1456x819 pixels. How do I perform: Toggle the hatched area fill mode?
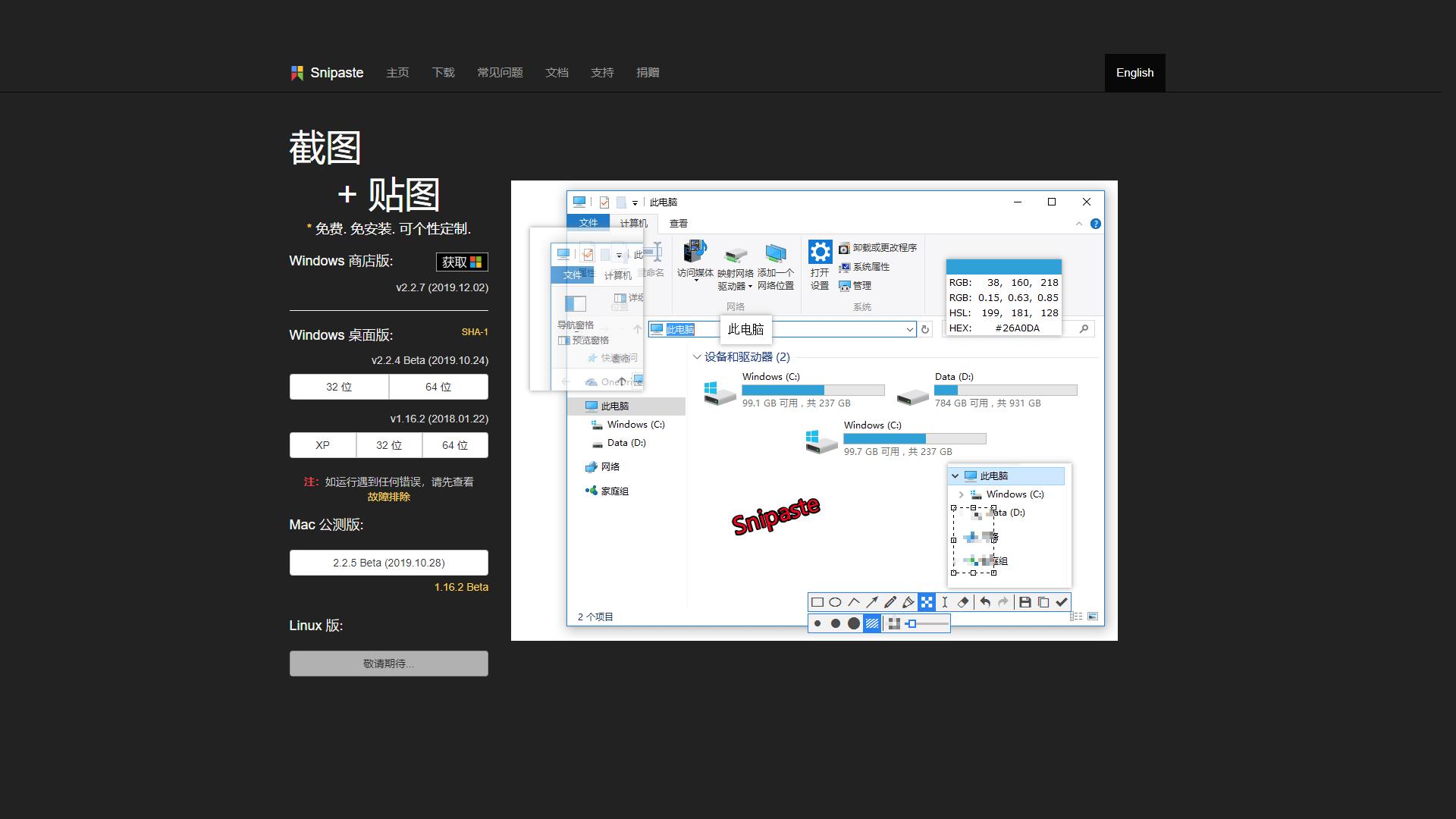pyautogui.click(x=872, y=623)
